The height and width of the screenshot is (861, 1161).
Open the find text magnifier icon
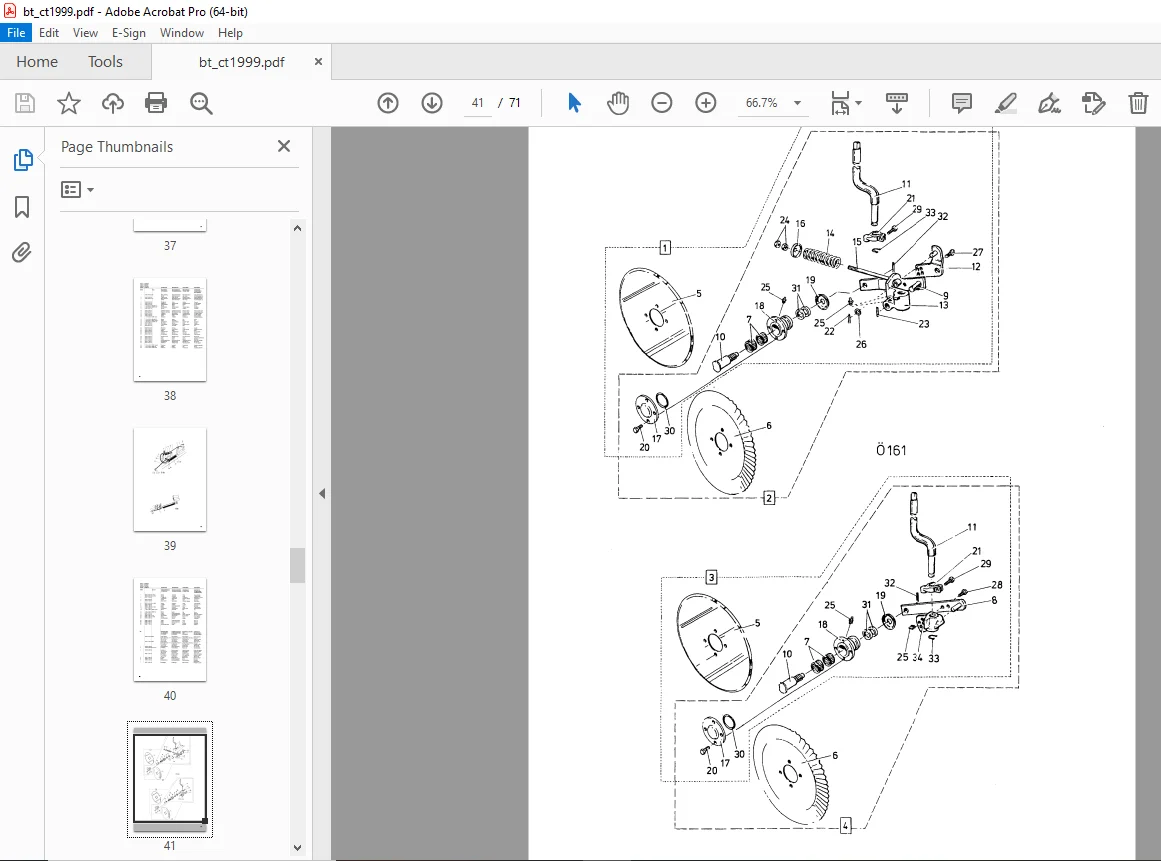click(x=201, y=103)
